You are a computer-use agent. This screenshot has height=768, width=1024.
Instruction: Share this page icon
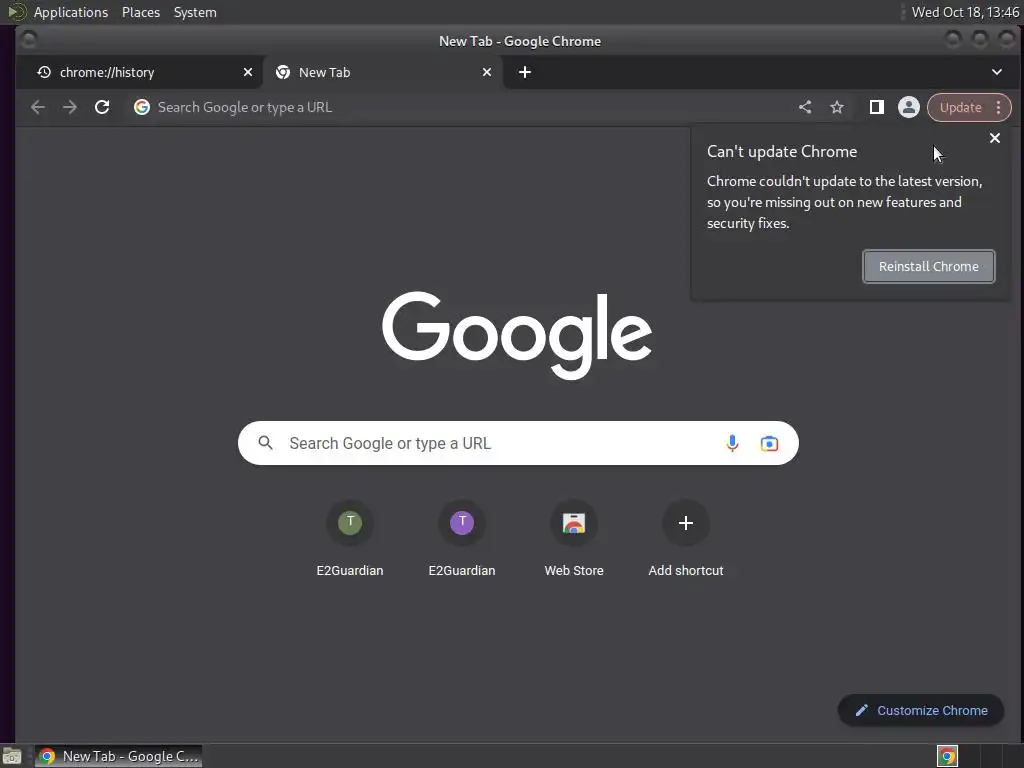point(805,107)
